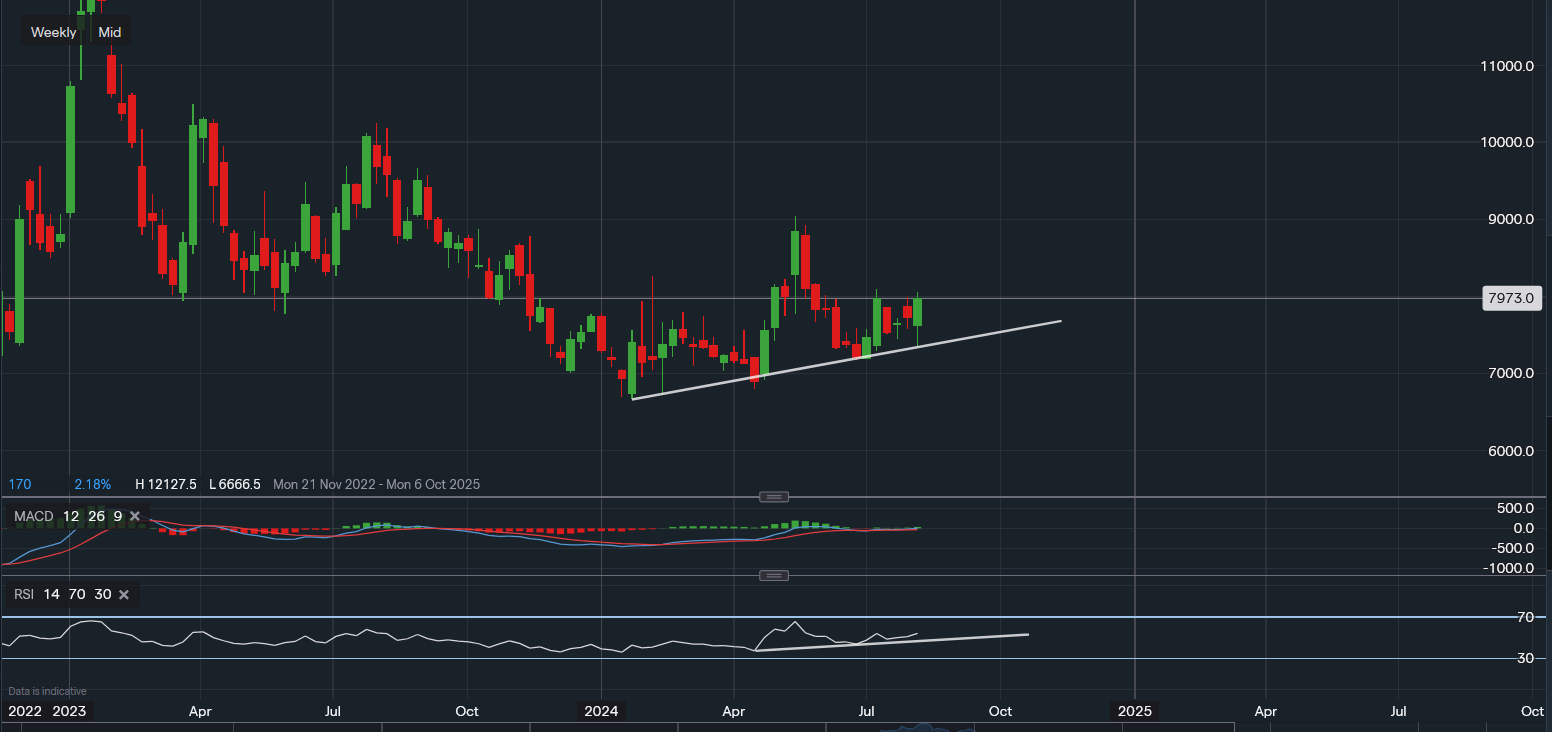The width and height of the screenshot is (1552, 732).
Task: Grab the resize handle above MACD panel
Action: [774, 497]
